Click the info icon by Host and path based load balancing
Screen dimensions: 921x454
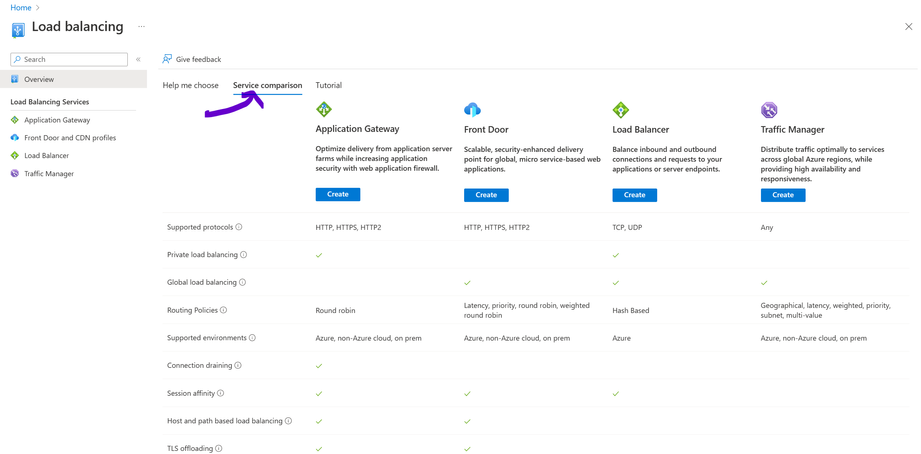(289, 421)
